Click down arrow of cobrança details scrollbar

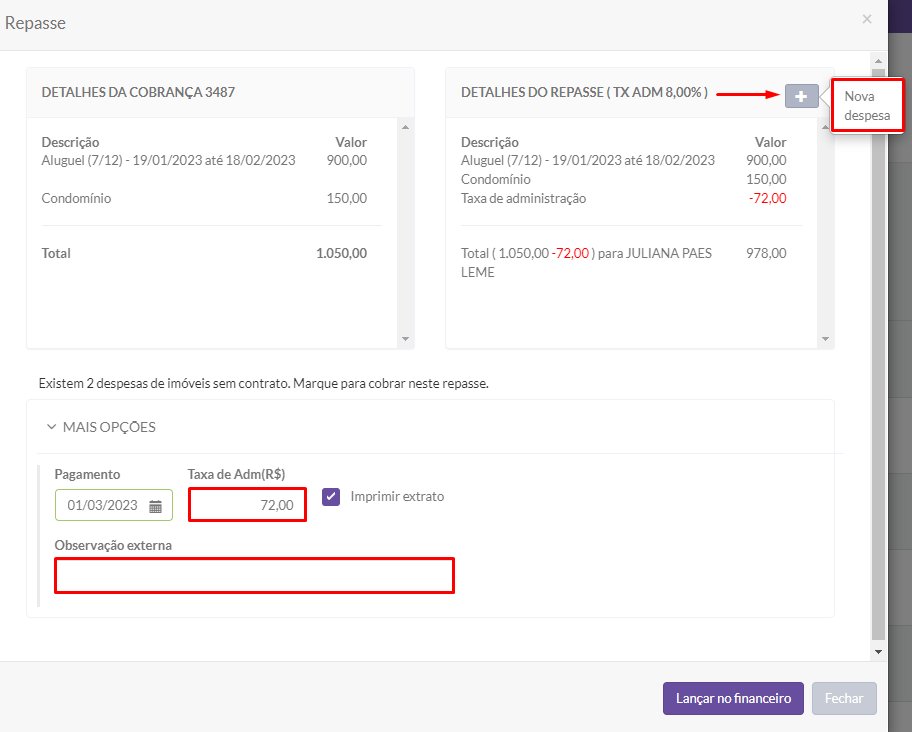coord(405,339)
